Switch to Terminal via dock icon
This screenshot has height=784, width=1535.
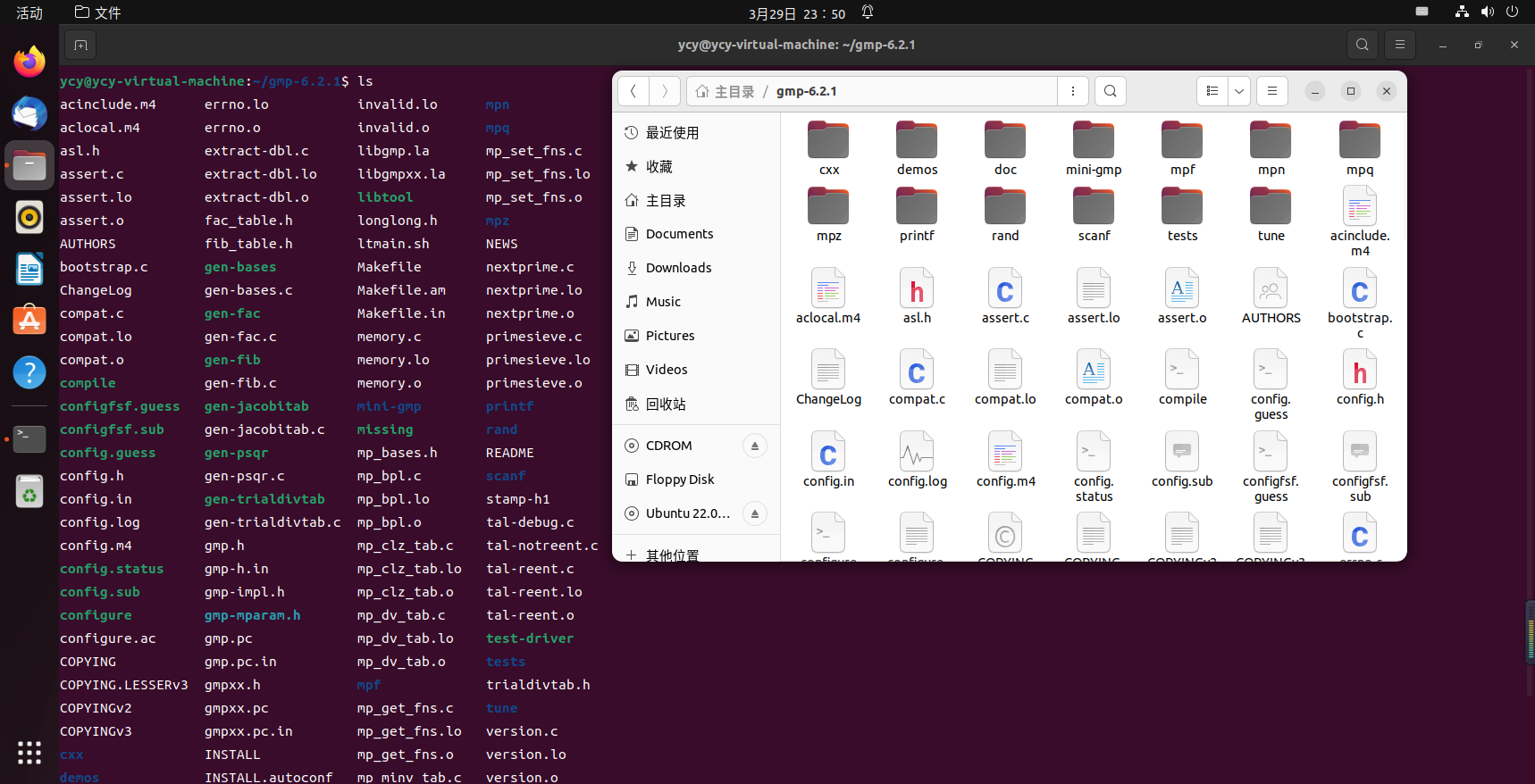(x=29, y=438)
